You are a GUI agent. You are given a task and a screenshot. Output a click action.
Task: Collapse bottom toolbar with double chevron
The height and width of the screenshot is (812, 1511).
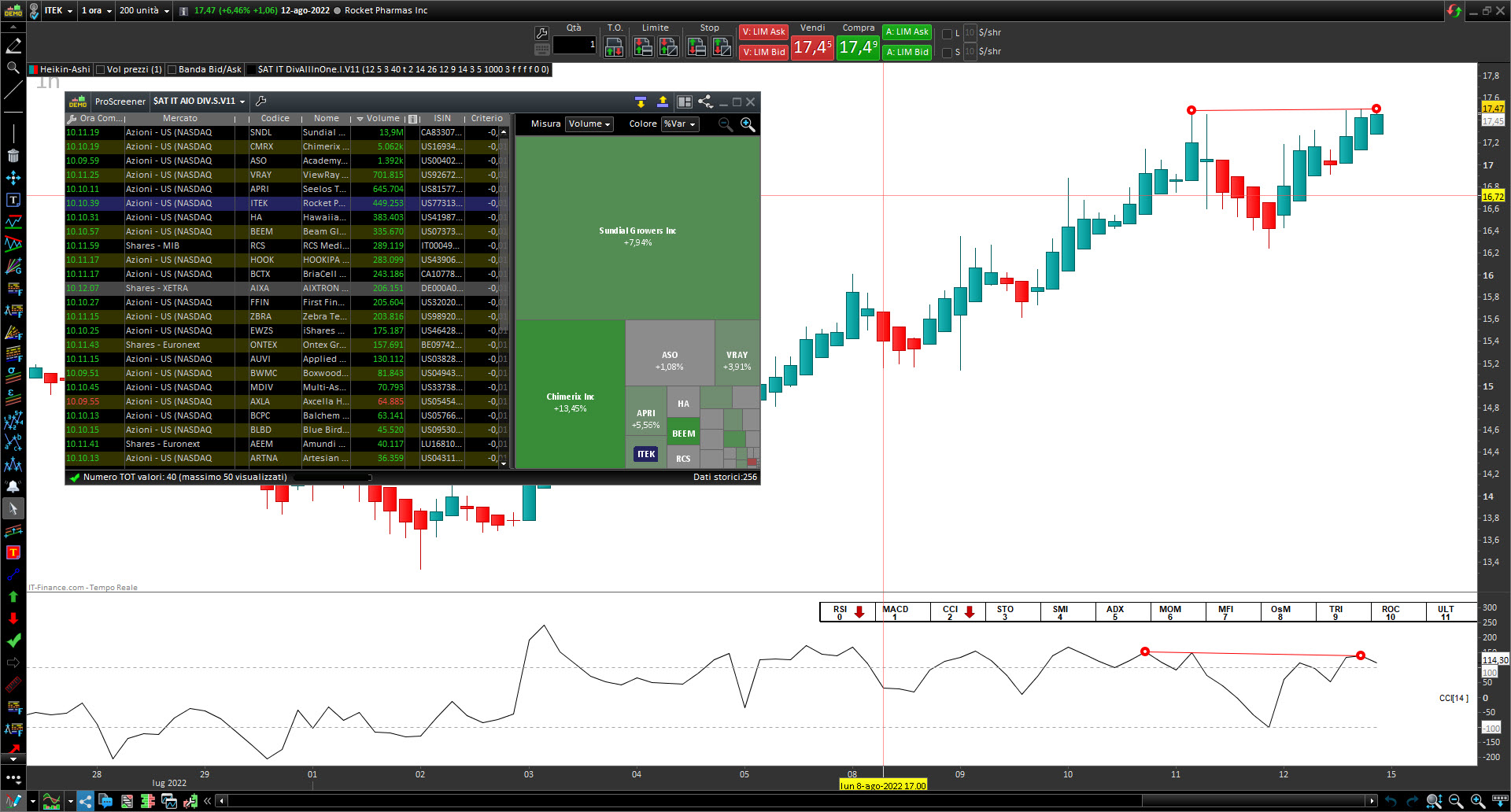[x=208, y=802]
